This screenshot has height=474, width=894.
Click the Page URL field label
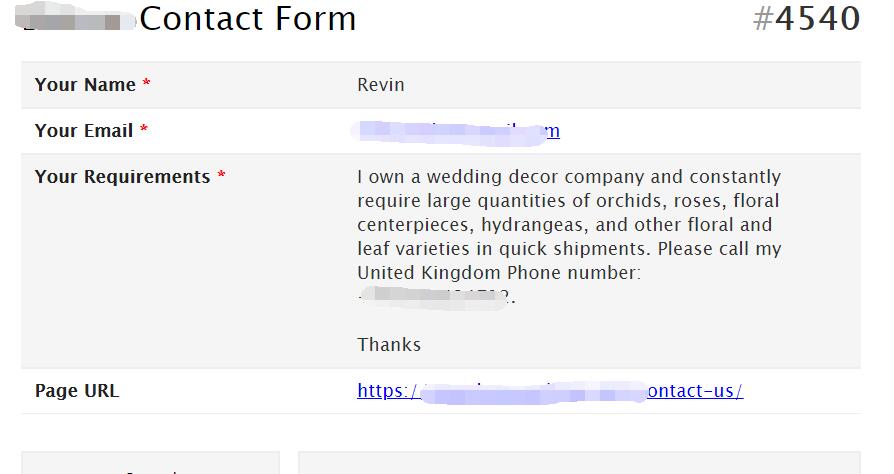tap(77, 391)
